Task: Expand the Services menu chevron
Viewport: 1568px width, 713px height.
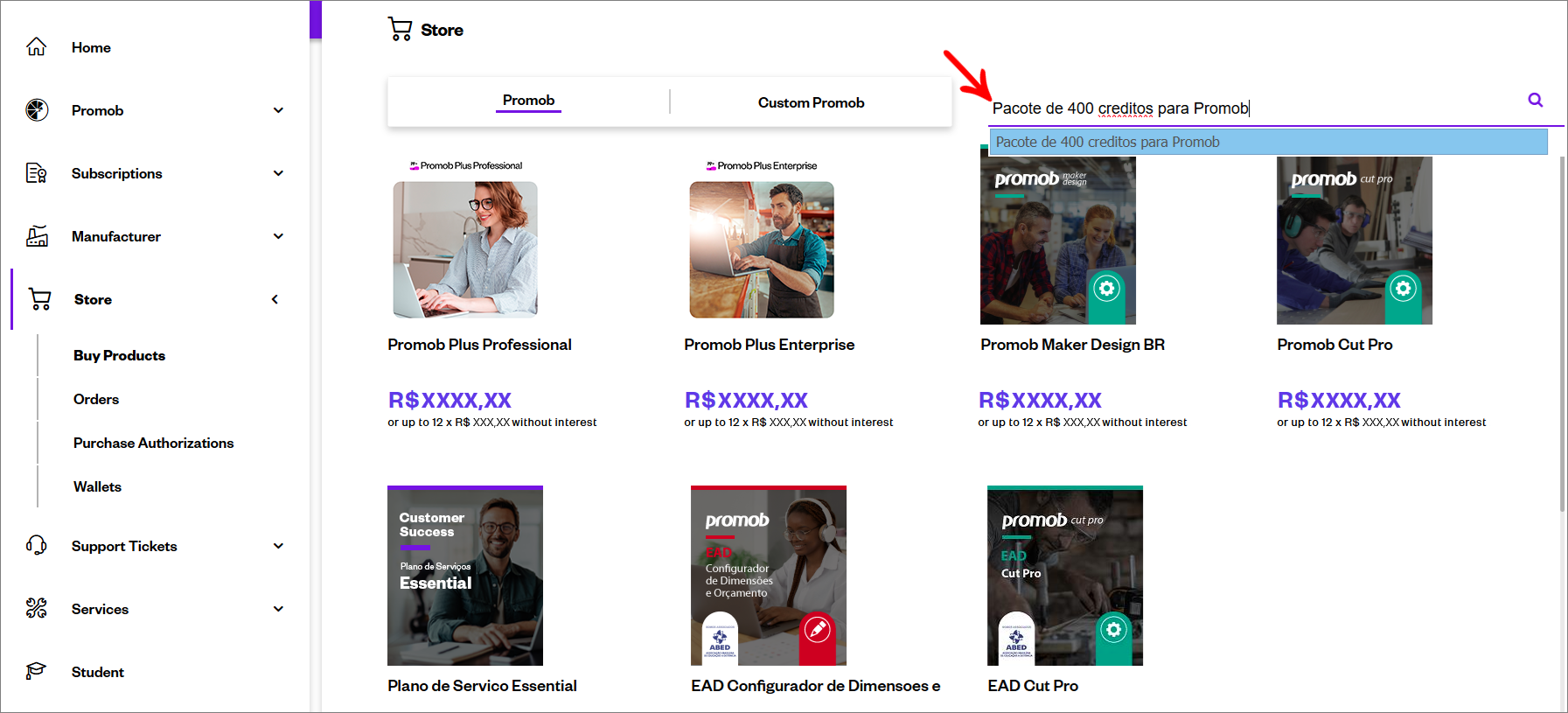Action: 278,609
